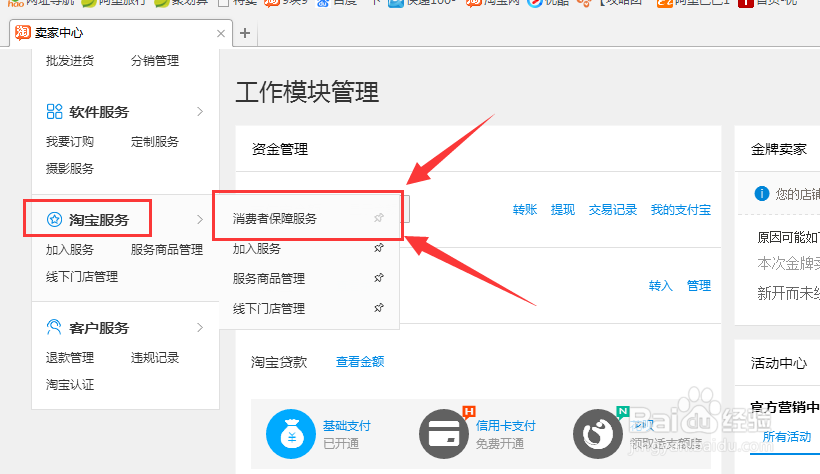This screenshot has height=474, width=820.
Task: Open 摄影服务 in sidebar
Action: 70,168
